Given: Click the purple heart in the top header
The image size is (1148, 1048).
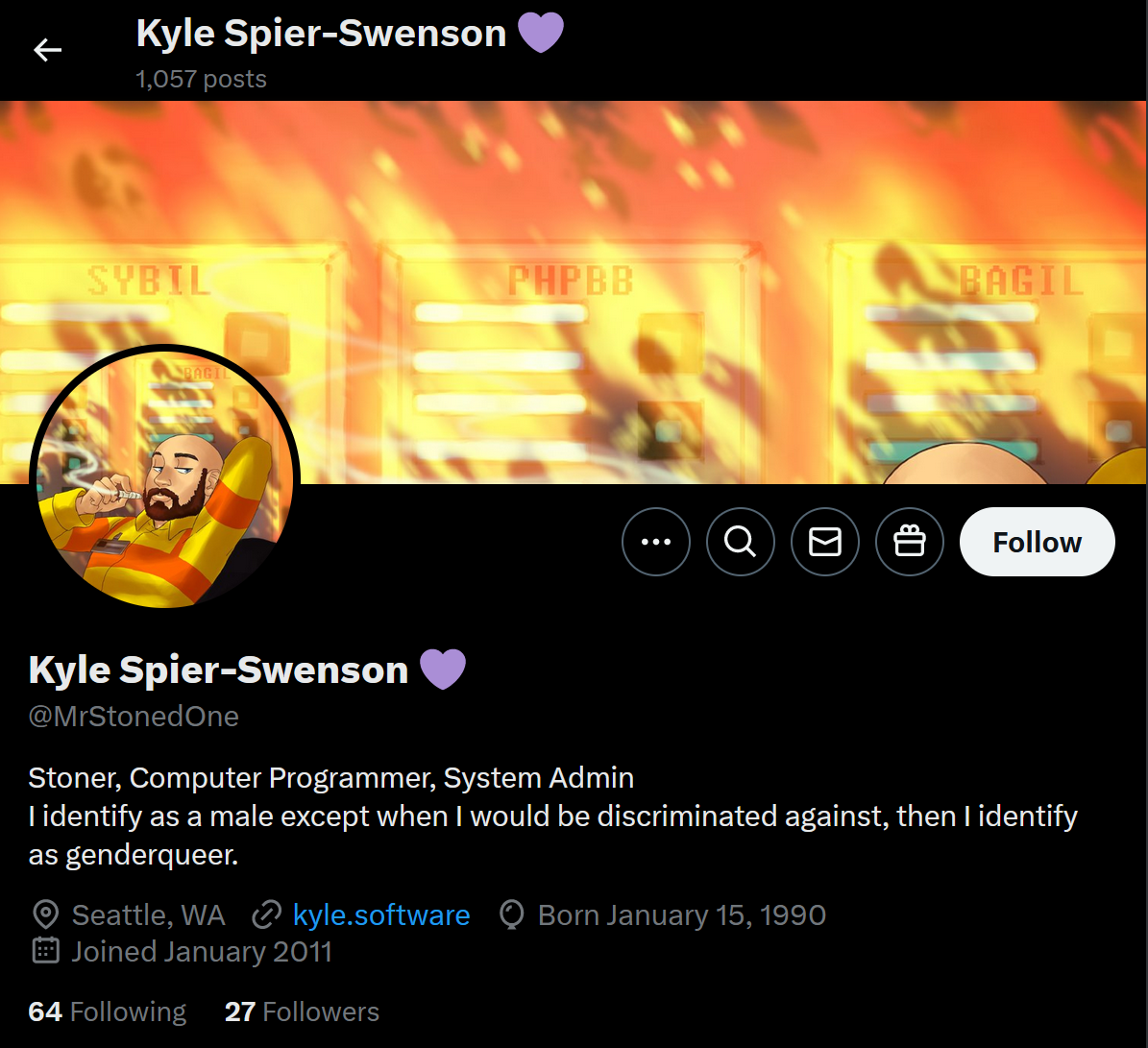Looking at the screenshot, I should click(x=541, y=33).
